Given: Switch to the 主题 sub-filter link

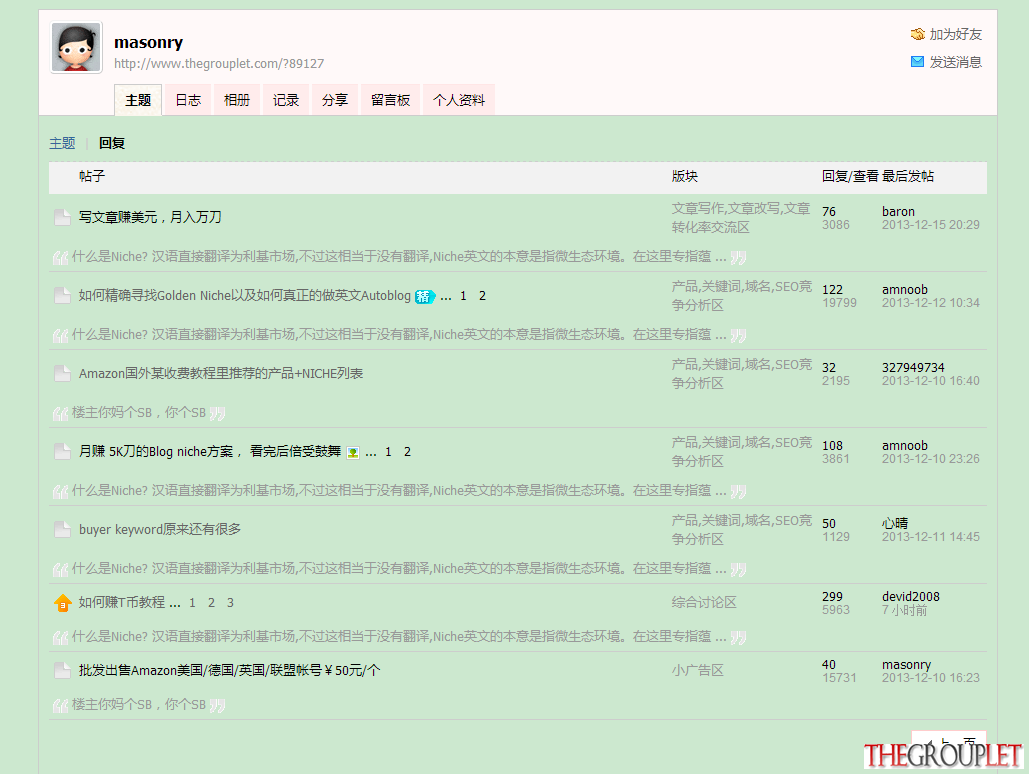Looking at the screenshot, I should (x=62, y=143).
